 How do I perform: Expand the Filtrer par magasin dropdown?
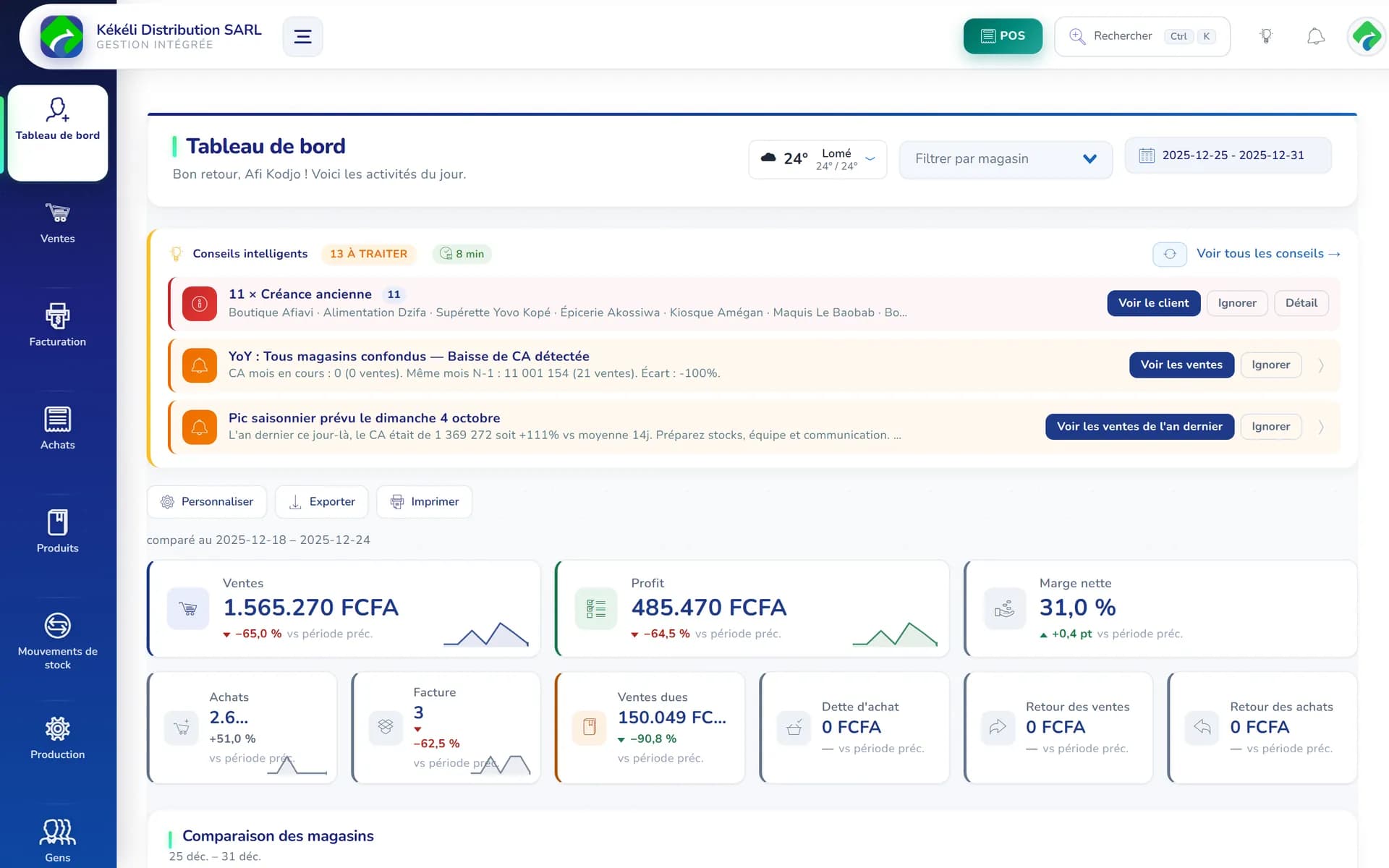coord(1006,159)
